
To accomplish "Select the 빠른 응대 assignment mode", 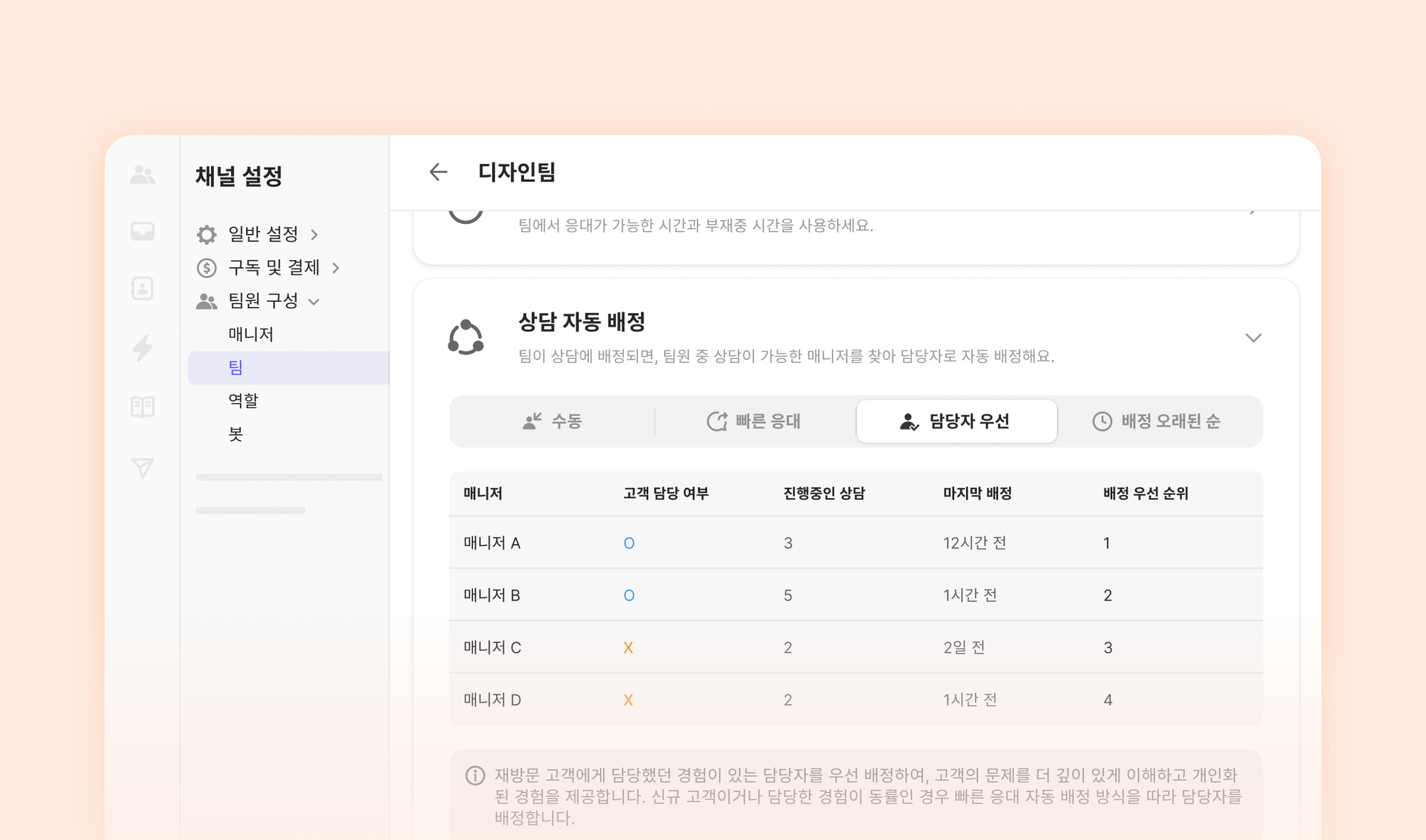I will click(754, 421).
